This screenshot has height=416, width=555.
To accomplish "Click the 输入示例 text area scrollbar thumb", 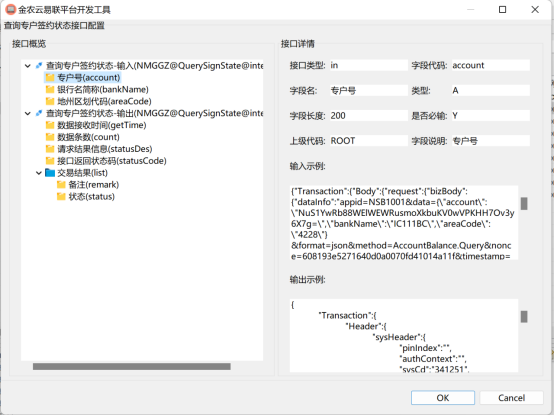I will coord(524,204).
